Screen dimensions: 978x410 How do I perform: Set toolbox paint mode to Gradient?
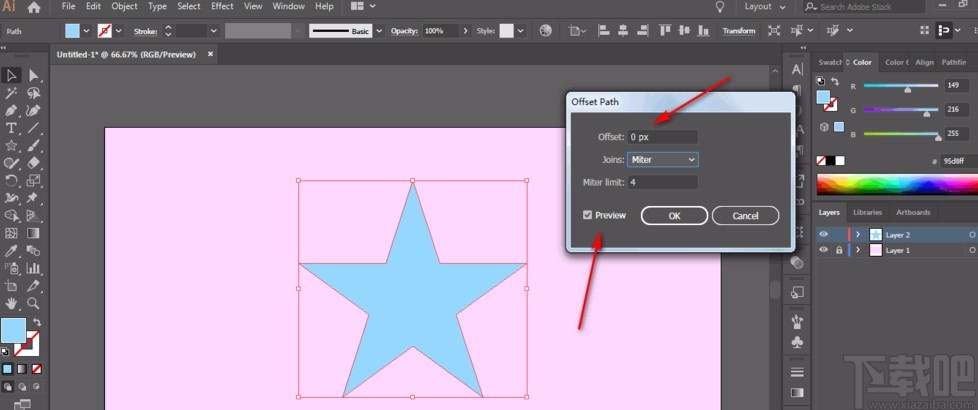click(x=22, y=369)
